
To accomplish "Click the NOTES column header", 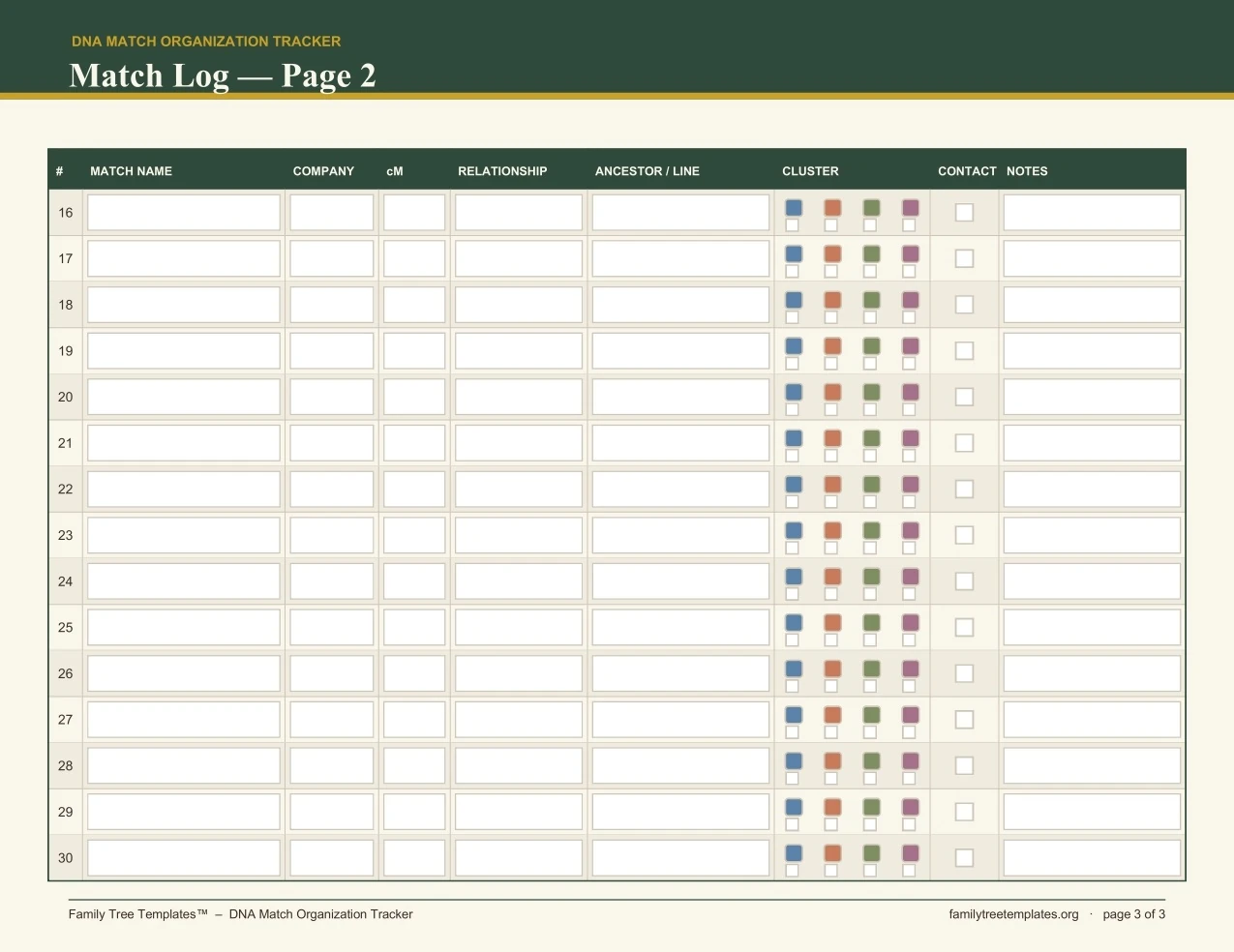I will point(1027,171).
